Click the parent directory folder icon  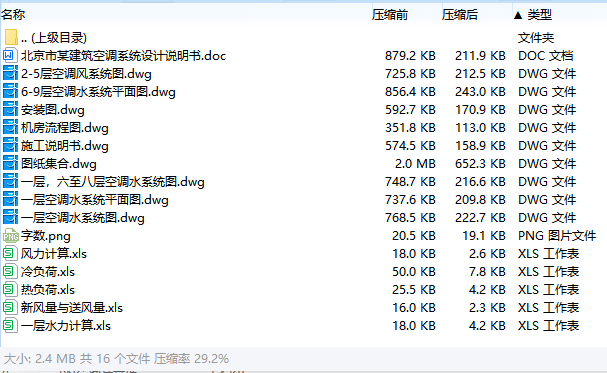tap(11, 38)
